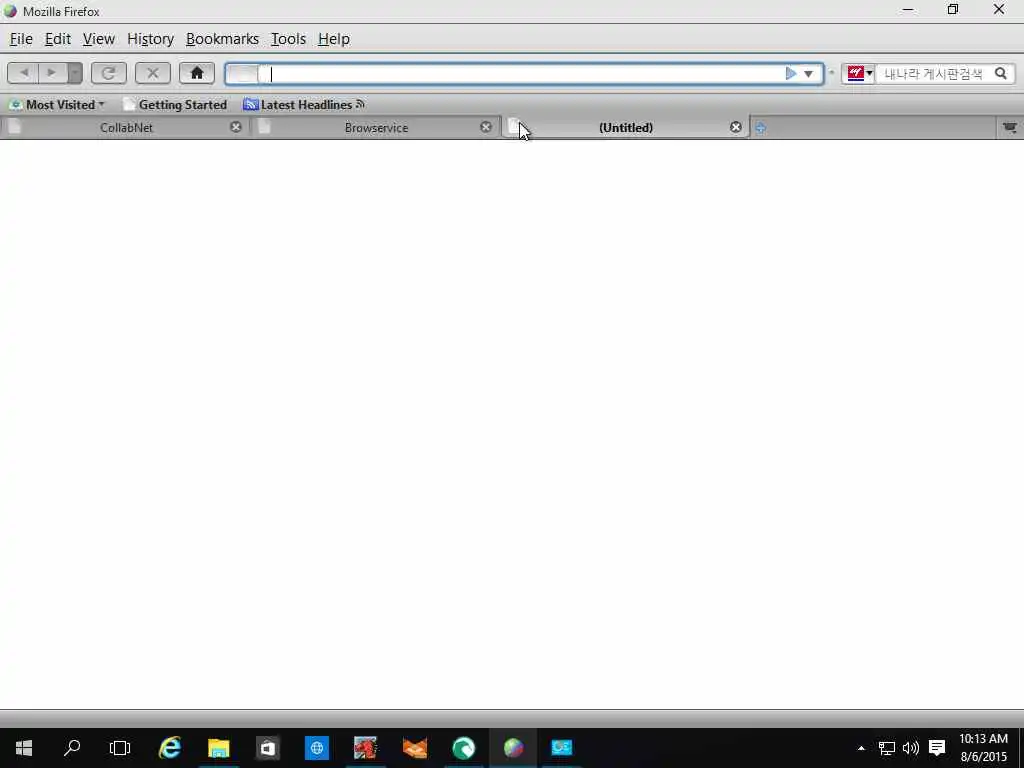
Task: Open the search engine selector dropdown
Action: coord(859,74)
